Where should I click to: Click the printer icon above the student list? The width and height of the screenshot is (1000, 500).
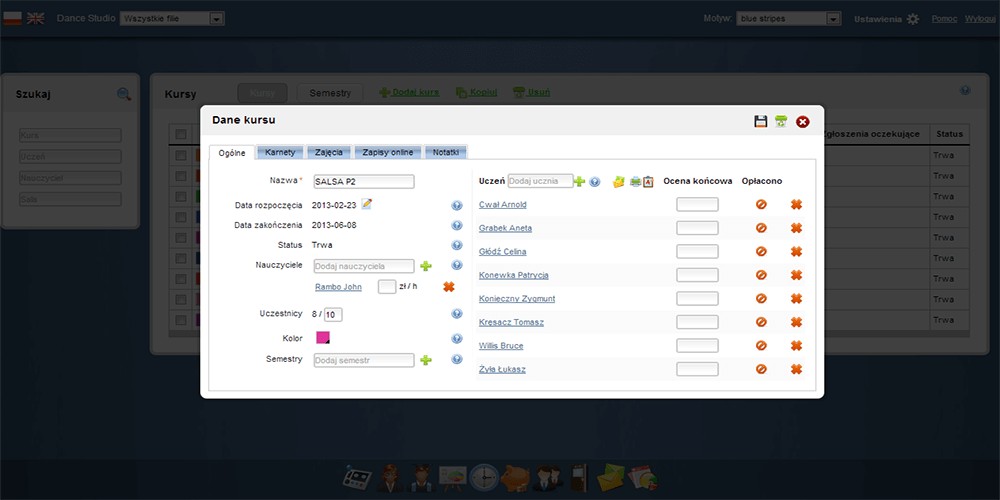pyautogui.click(x=635, y=181)
